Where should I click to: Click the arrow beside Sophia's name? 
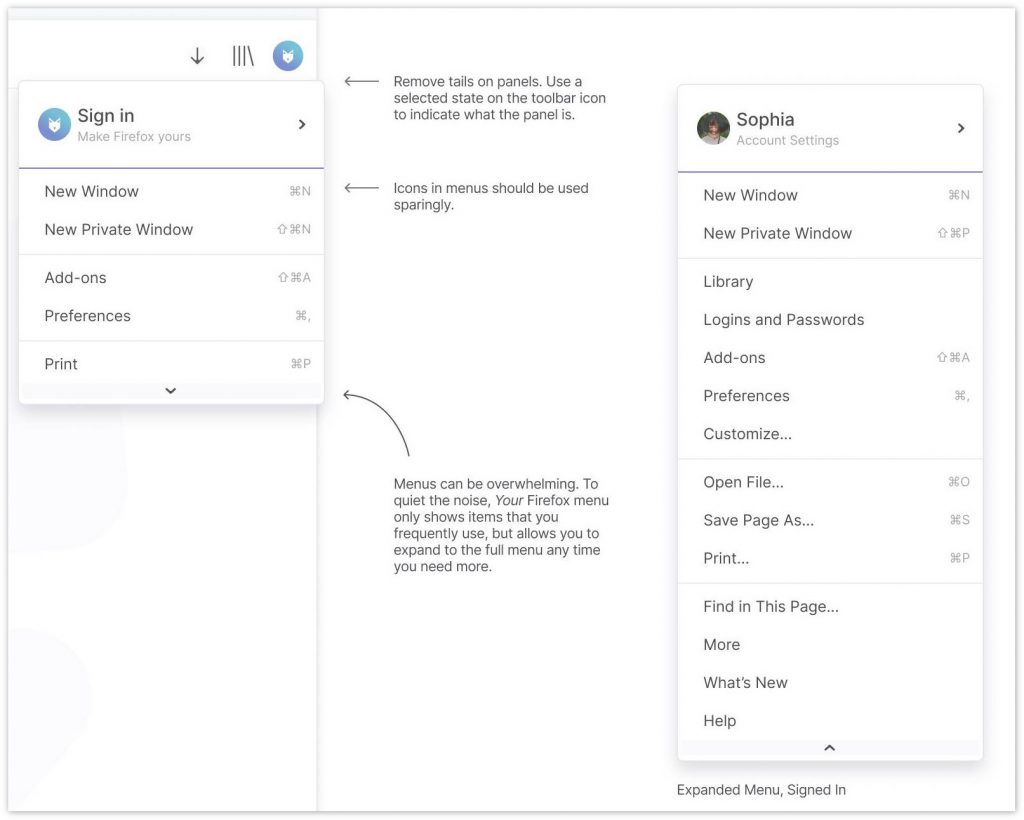tap(961, 128)
